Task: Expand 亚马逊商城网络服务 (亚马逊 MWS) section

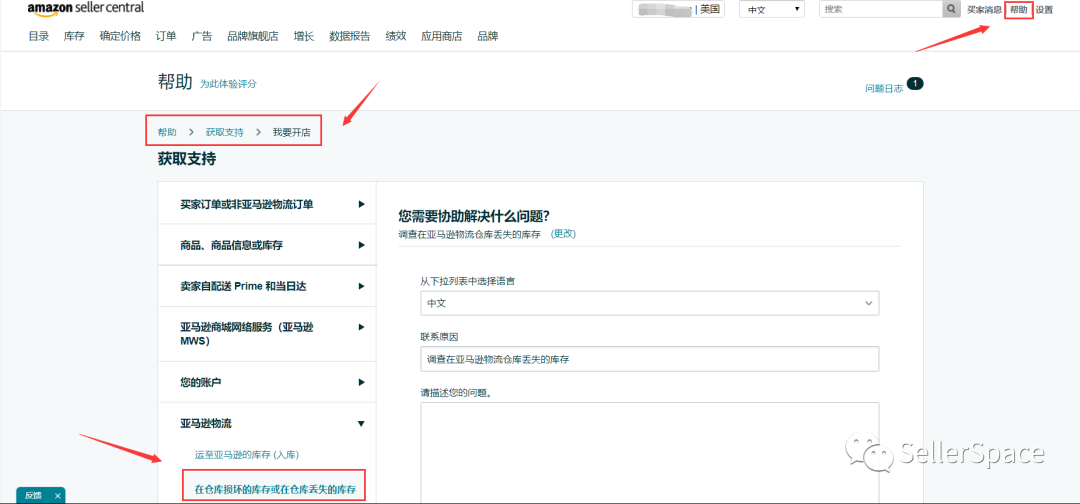Action: click(x=267, y=334)
